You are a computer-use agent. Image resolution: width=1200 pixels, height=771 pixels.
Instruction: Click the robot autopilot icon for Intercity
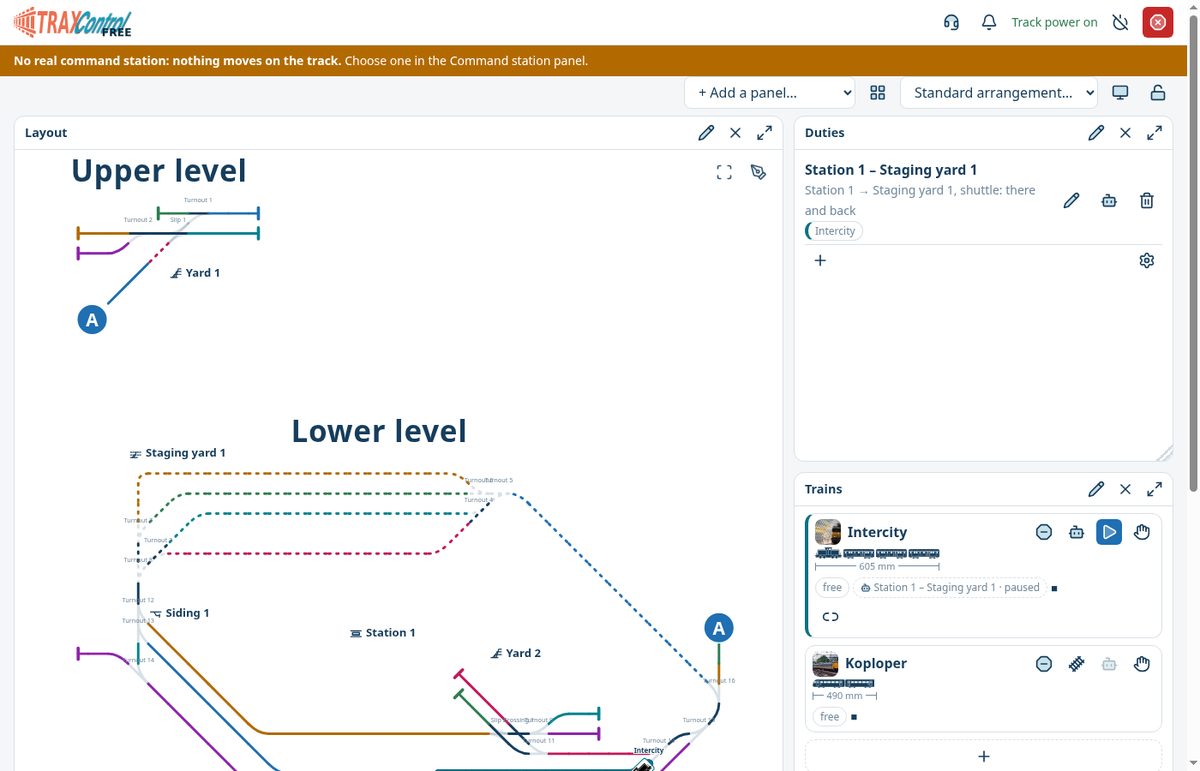pyautogui.click(x=1076, y=532)
